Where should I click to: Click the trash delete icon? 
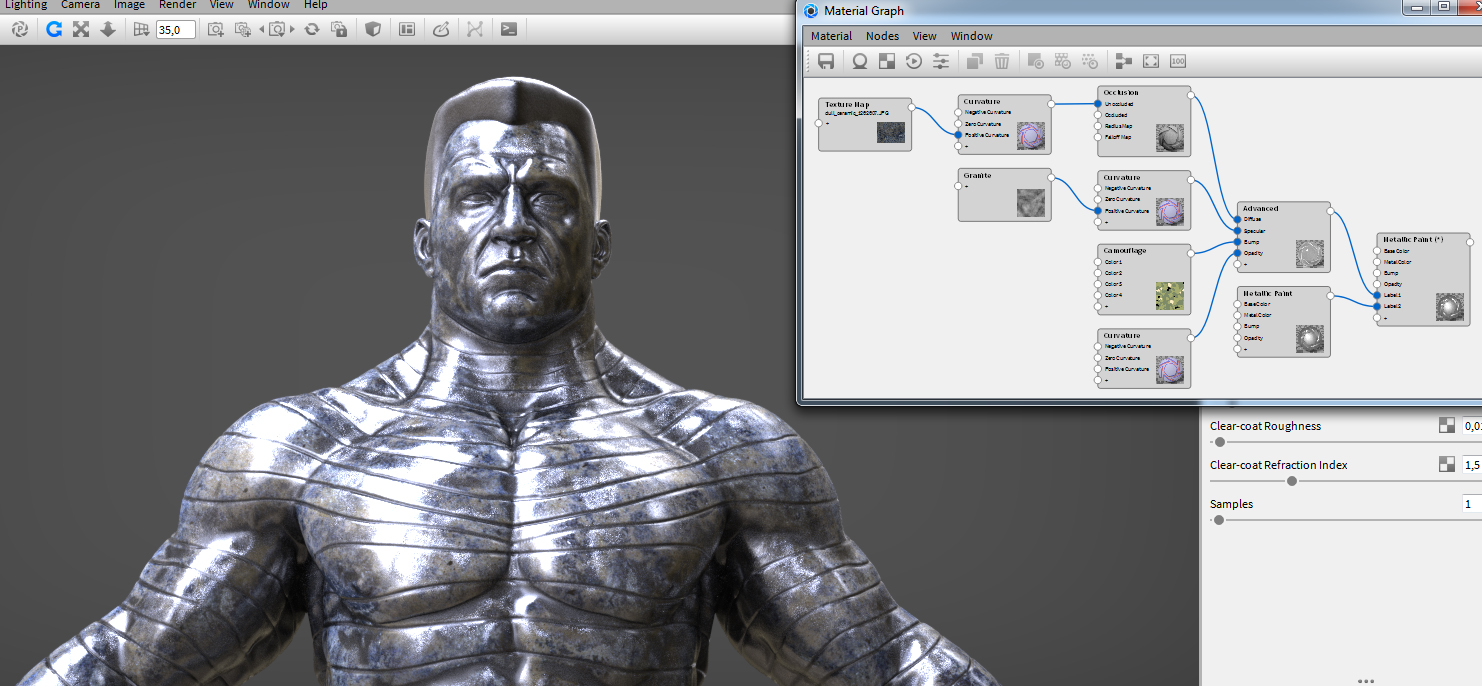[1002, 61]
